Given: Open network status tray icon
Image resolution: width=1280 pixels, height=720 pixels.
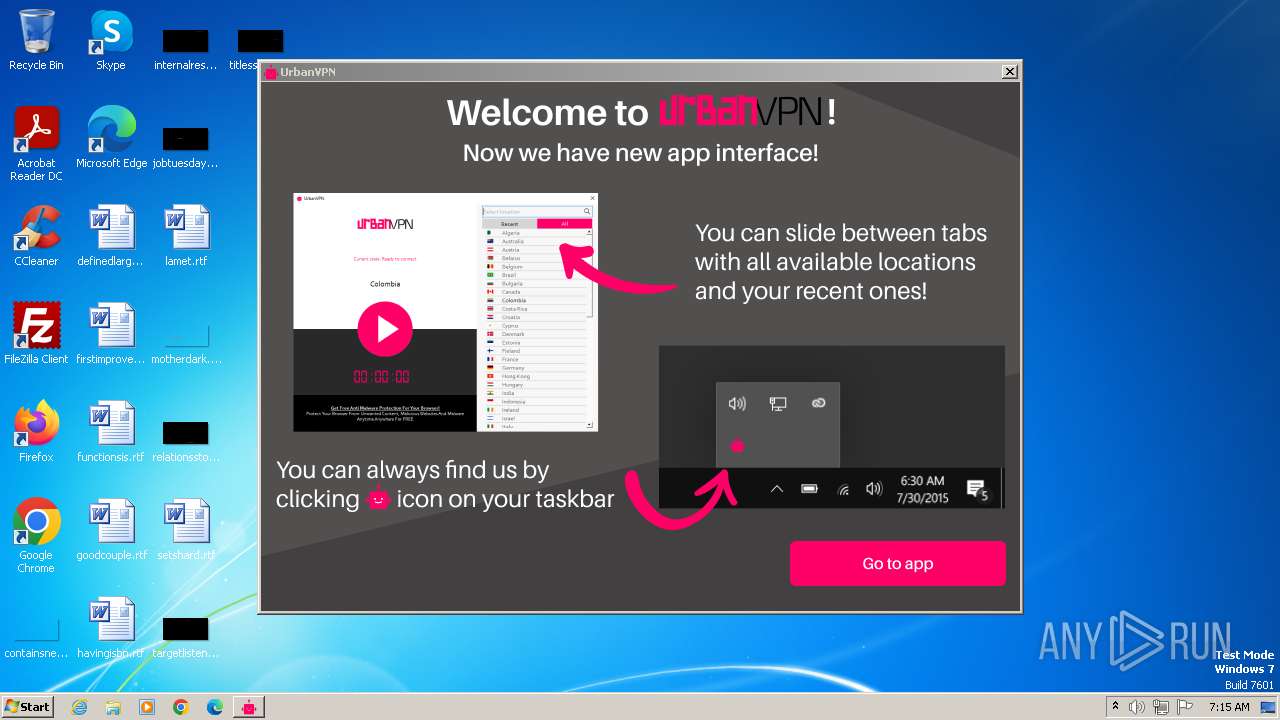Looking at the screenshot, I should tap(1161, 707).
